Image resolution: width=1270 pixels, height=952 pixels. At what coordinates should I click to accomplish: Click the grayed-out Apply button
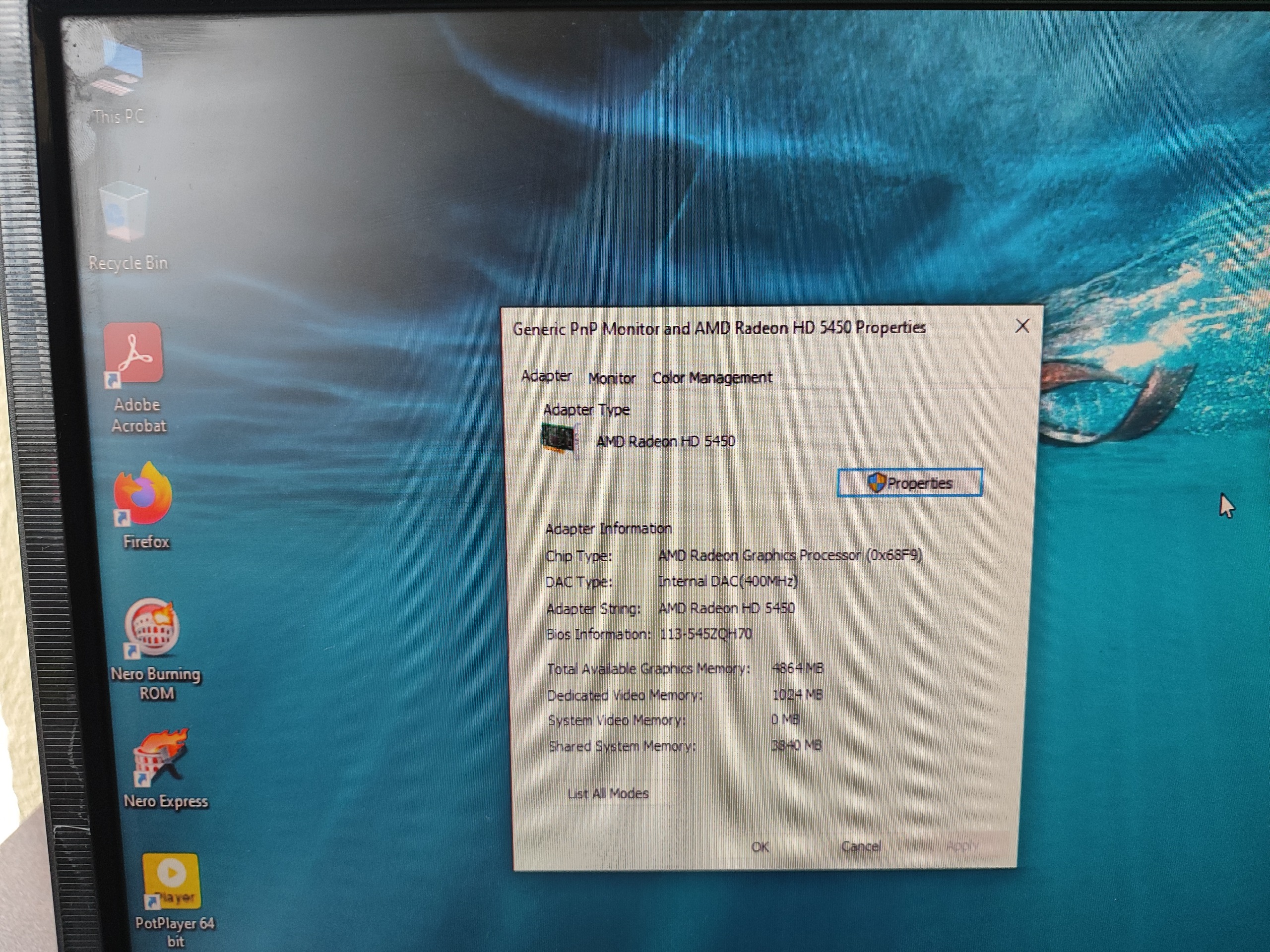pyautogui.click(x=962, y=846)
